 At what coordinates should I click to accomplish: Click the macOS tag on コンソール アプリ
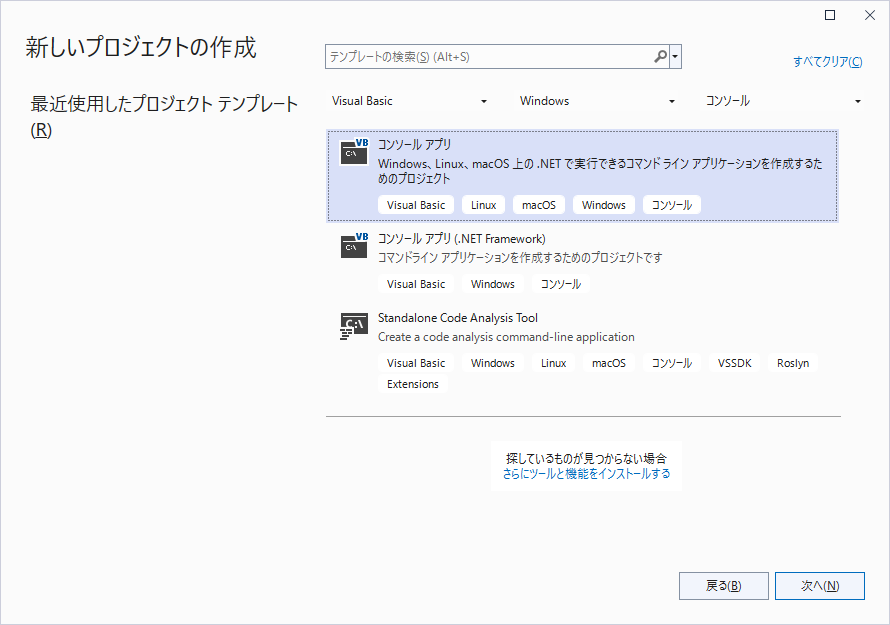(x=539, y=205)
